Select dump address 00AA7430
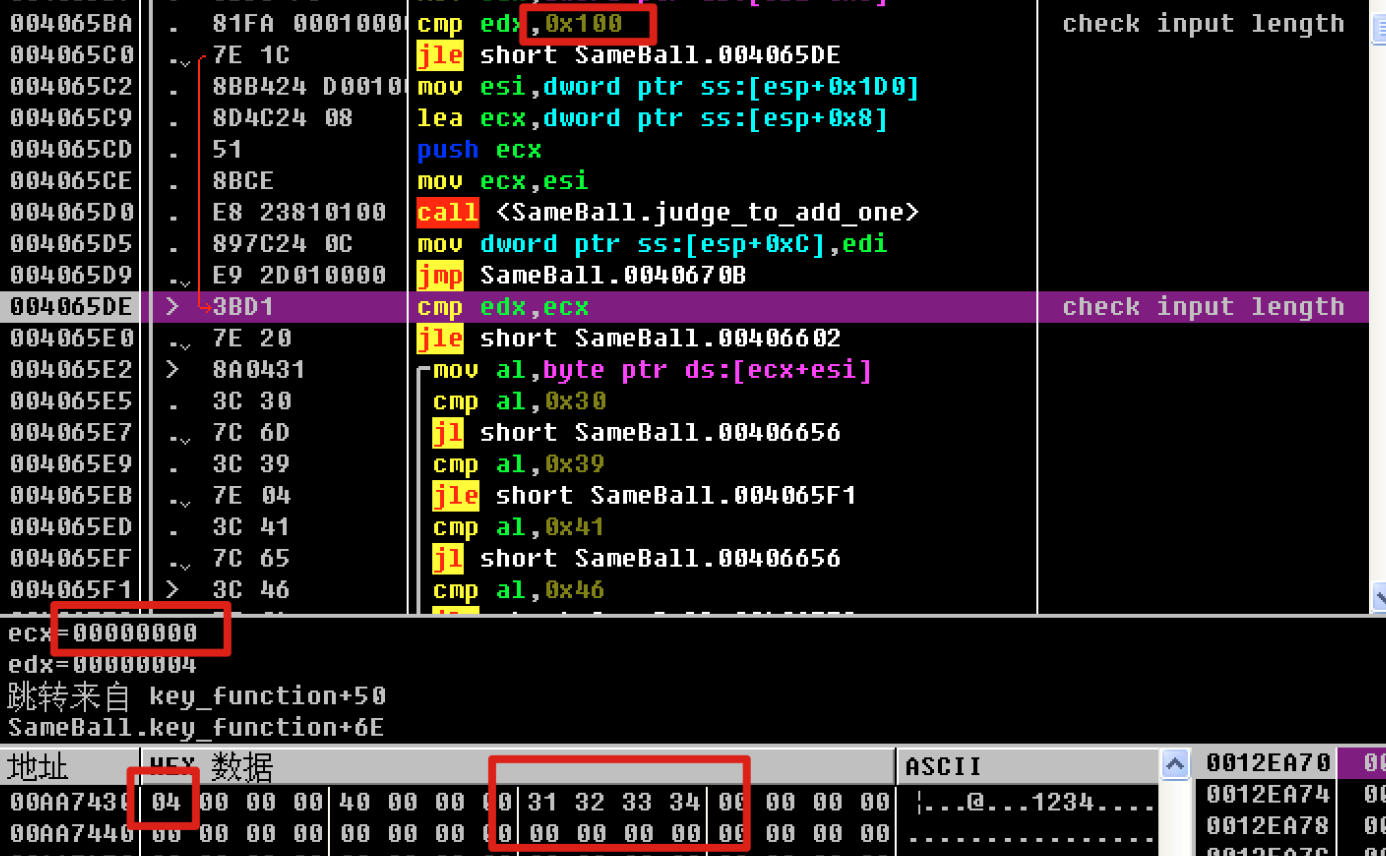 (x=70, y=802)
